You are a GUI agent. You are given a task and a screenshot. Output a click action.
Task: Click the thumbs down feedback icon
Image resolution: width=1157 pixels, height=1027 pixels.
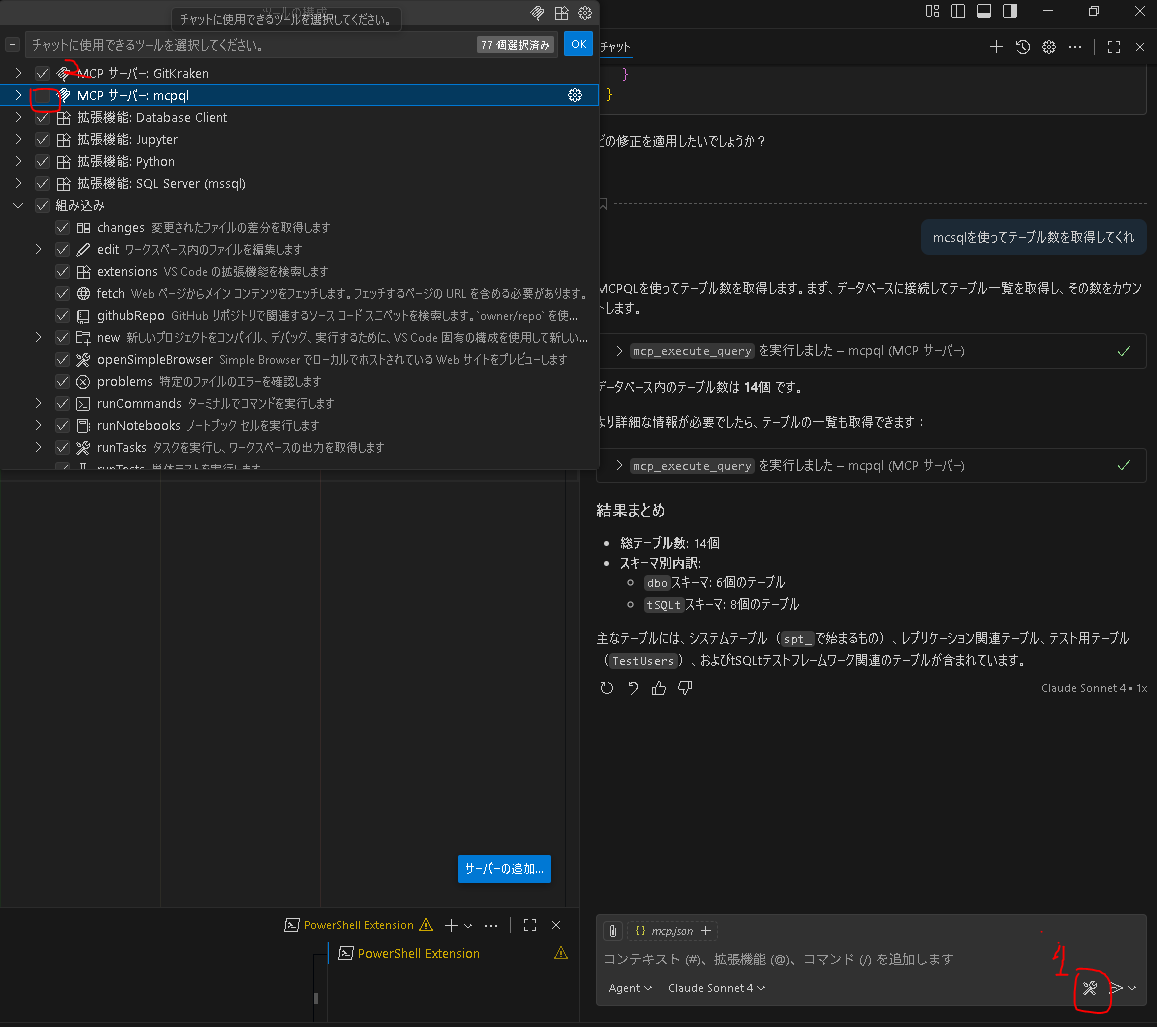tap(685, 688)
